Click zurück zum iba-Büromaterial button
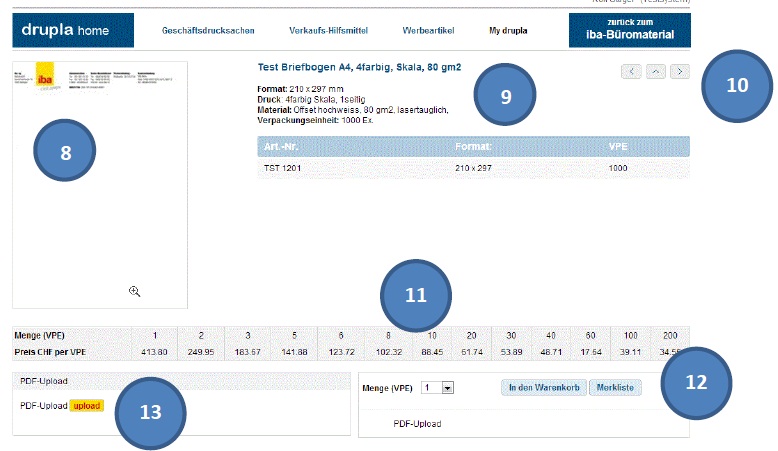 click(630, 30)
